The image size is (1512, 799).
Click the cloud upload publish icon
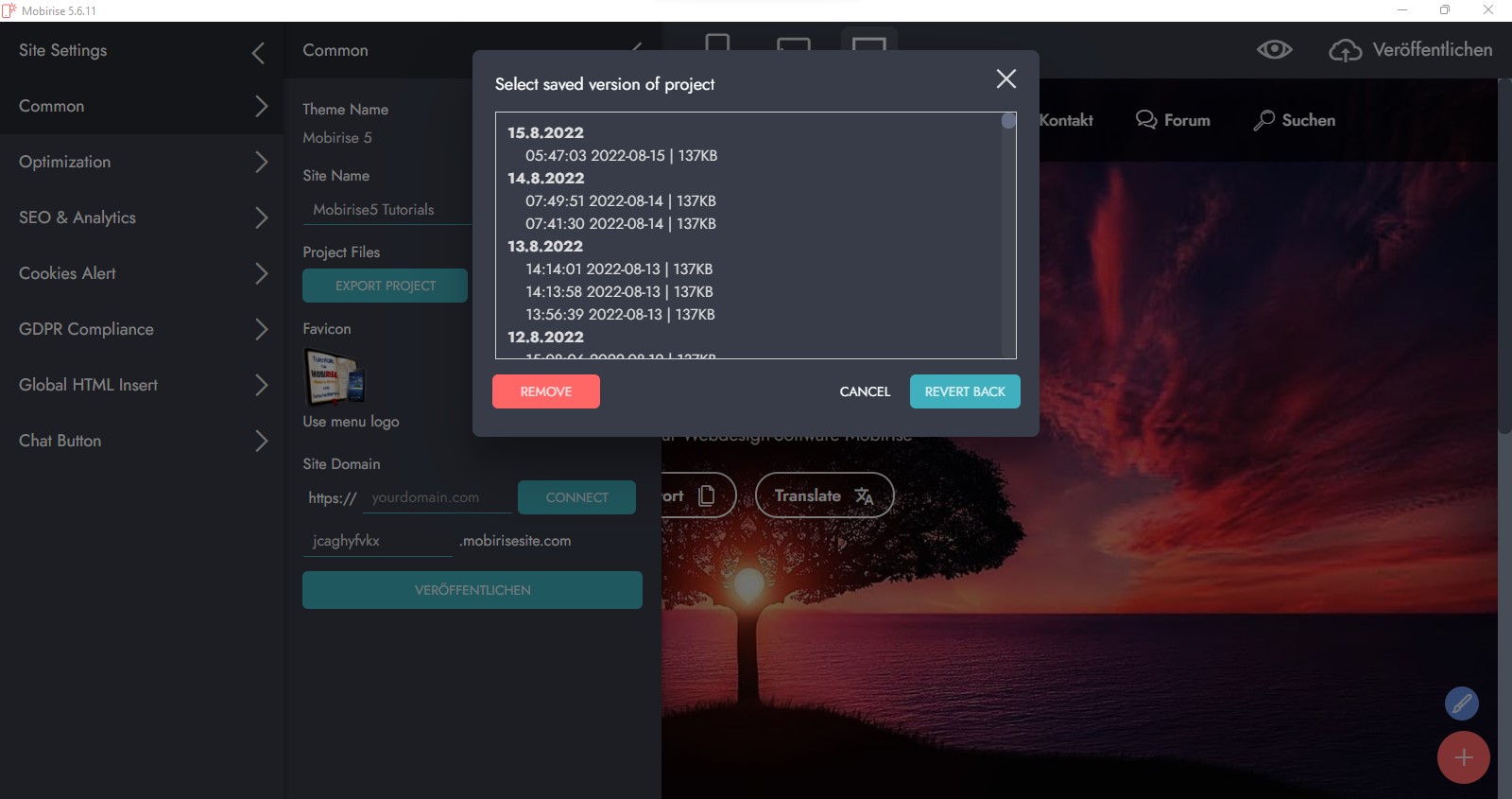coord(1345,51)
